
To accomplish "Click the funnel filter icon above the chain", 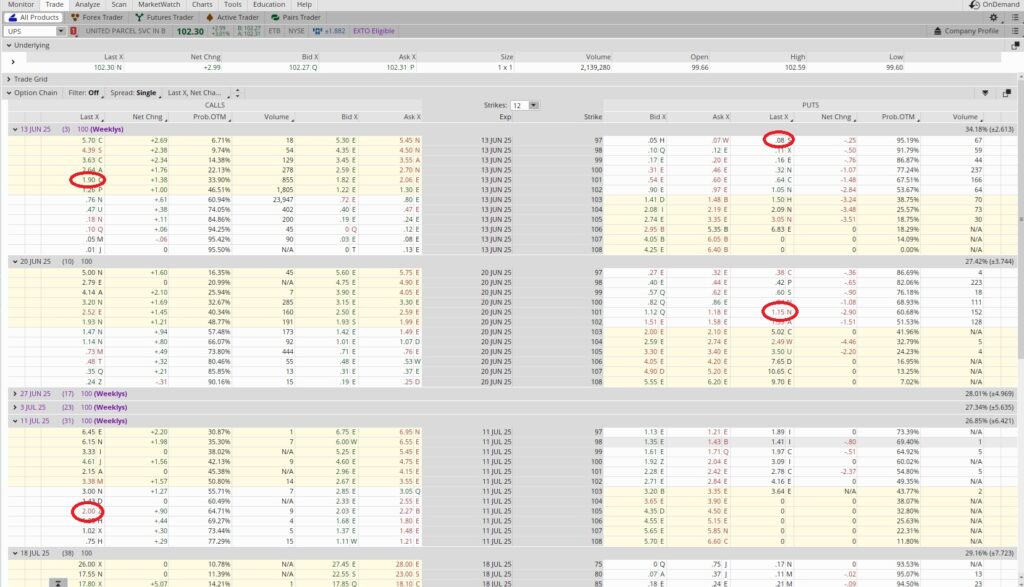I will [x=985, y=92].
